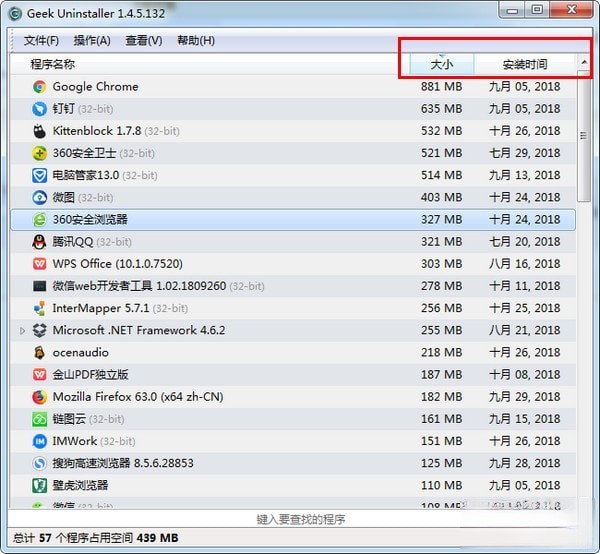Click the 十月 11, 2018 install date
Screen dimensions: 600x554
pos(525,286)
